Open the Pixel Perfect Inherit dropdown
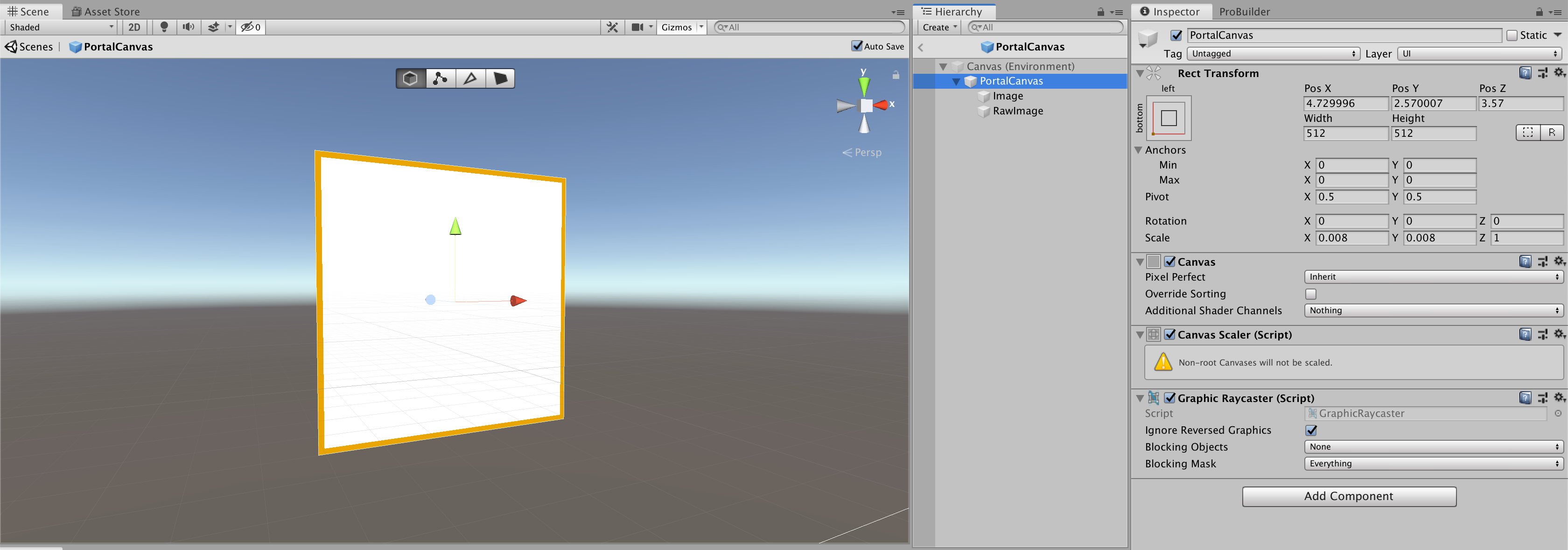The image size is (1568, 550). pyautogui.click(x=1433, y=277)
